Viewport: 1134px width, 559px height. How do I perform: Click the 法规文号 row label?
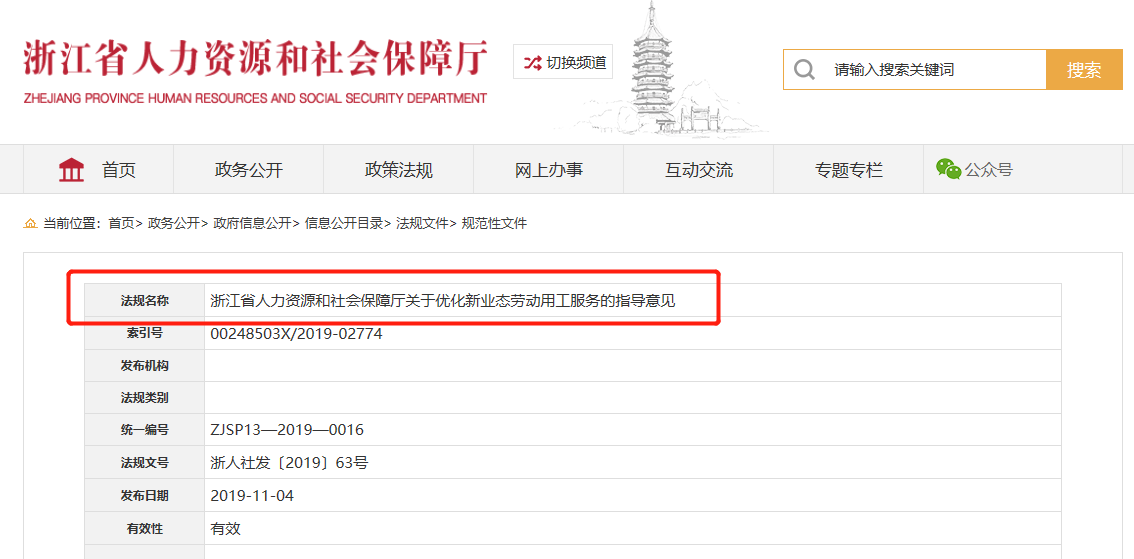click(145, 463)
